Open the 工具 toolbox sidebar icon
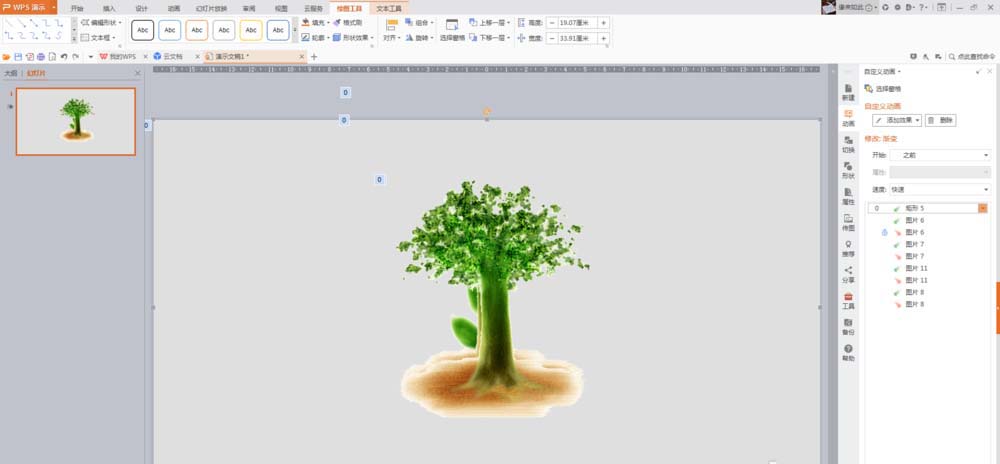The width and height of the screenshot is (1000, 464). pos(848,301)
